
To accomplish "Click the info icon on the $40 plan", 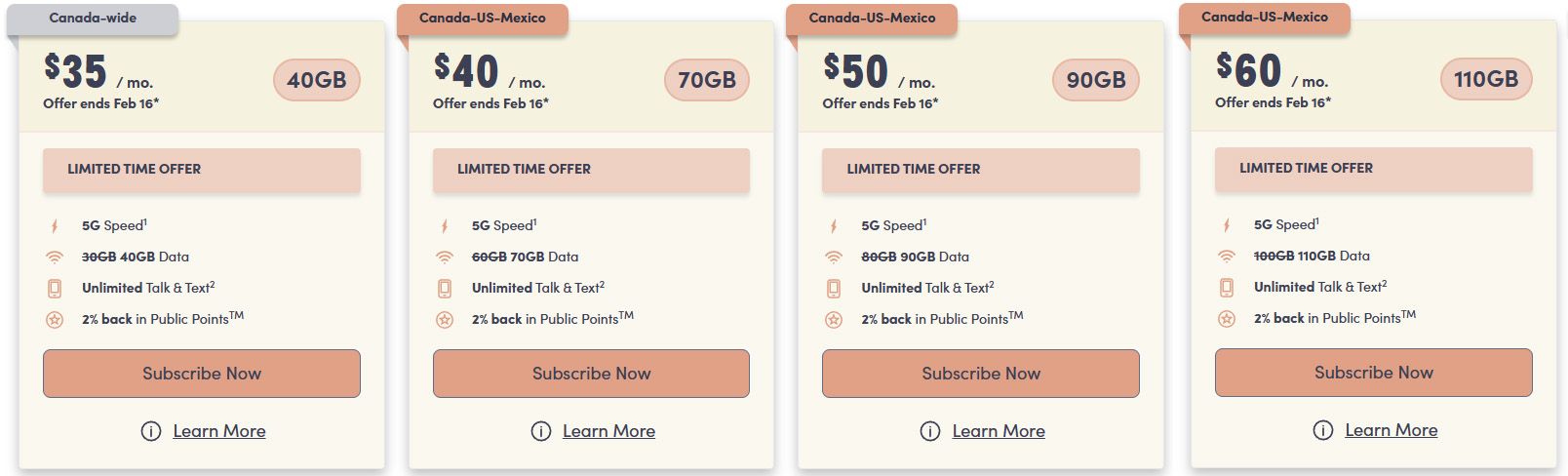I will (541, 431).
